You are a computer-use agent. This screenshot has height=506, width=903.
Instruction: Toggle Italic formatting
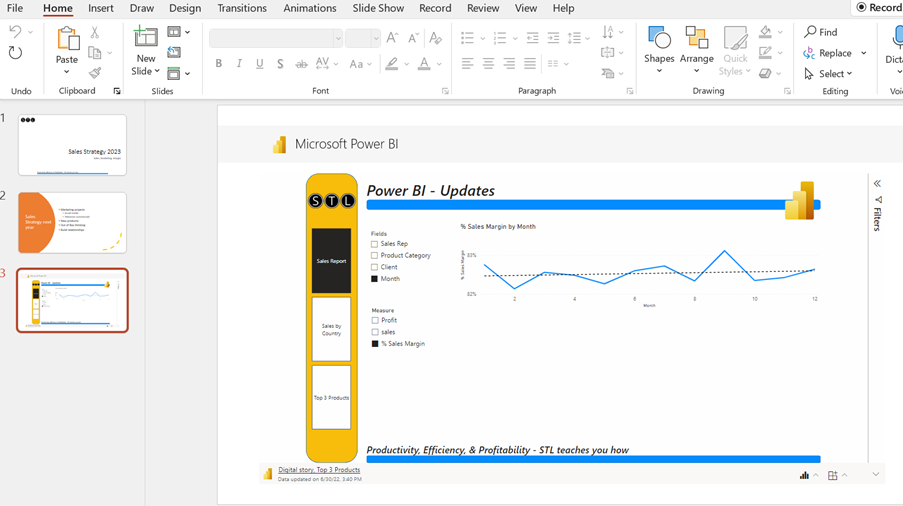click(239, 63)
